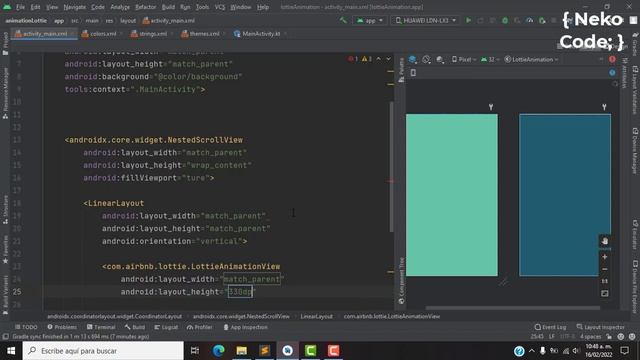The width and height of the screenshot is (640, 360).
Task: Open LottieAnimation theme dropdown
Action: coord(531,60)
